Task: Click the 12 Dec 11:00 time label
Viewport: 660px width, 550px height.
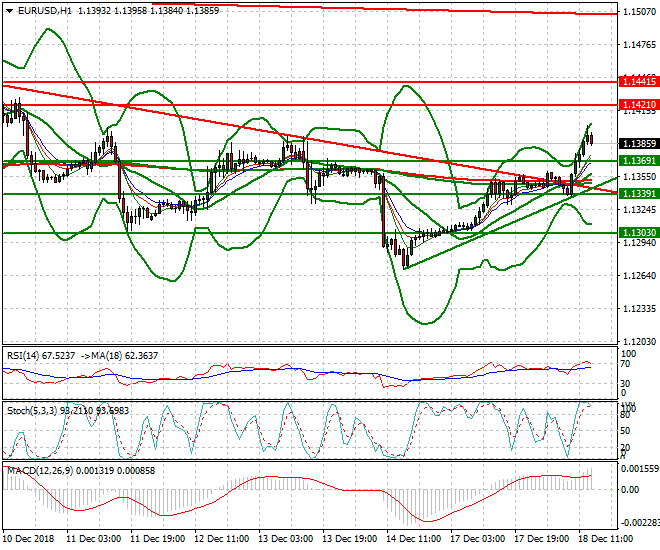Action: coord(222,539)
